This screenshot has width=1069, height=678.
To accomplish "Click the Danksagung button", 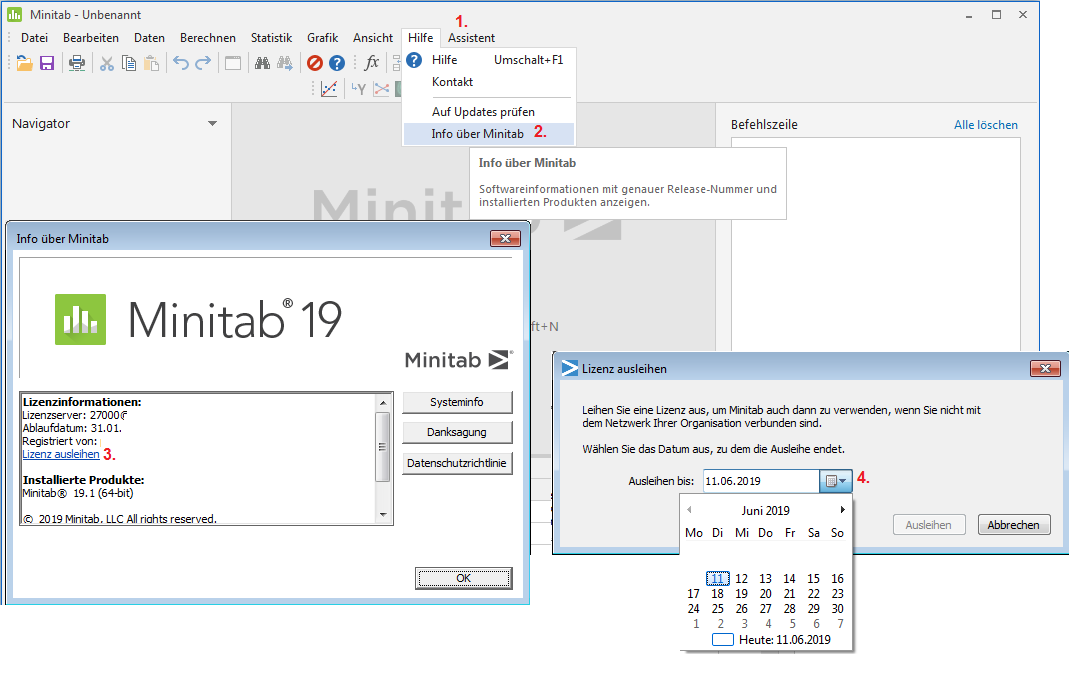I will [457, 432].
